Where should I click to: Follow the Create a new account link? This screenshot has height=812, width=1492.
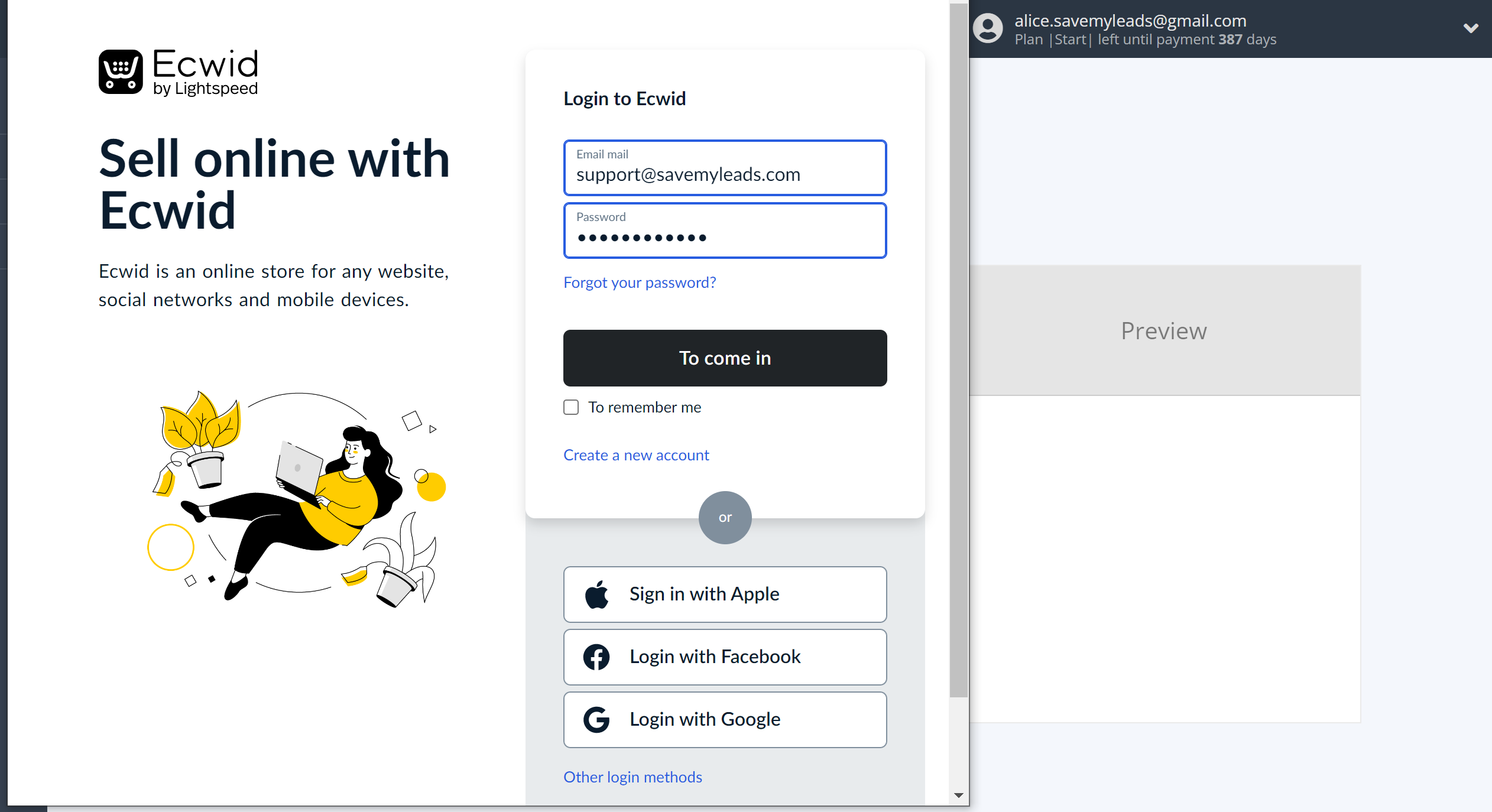click(x=636, y=455)
